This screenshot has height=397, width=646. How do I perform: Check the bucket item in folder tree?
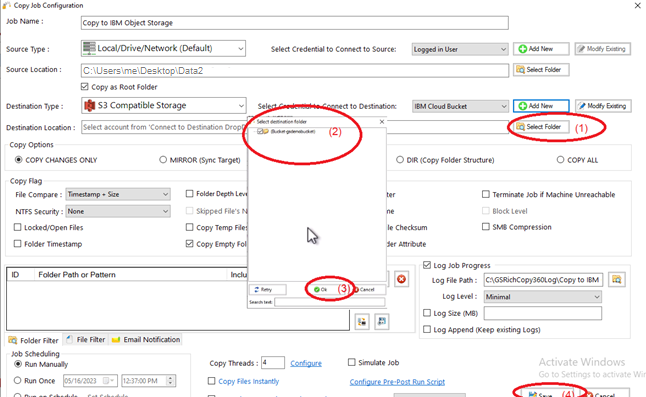(x=260, y=131)
